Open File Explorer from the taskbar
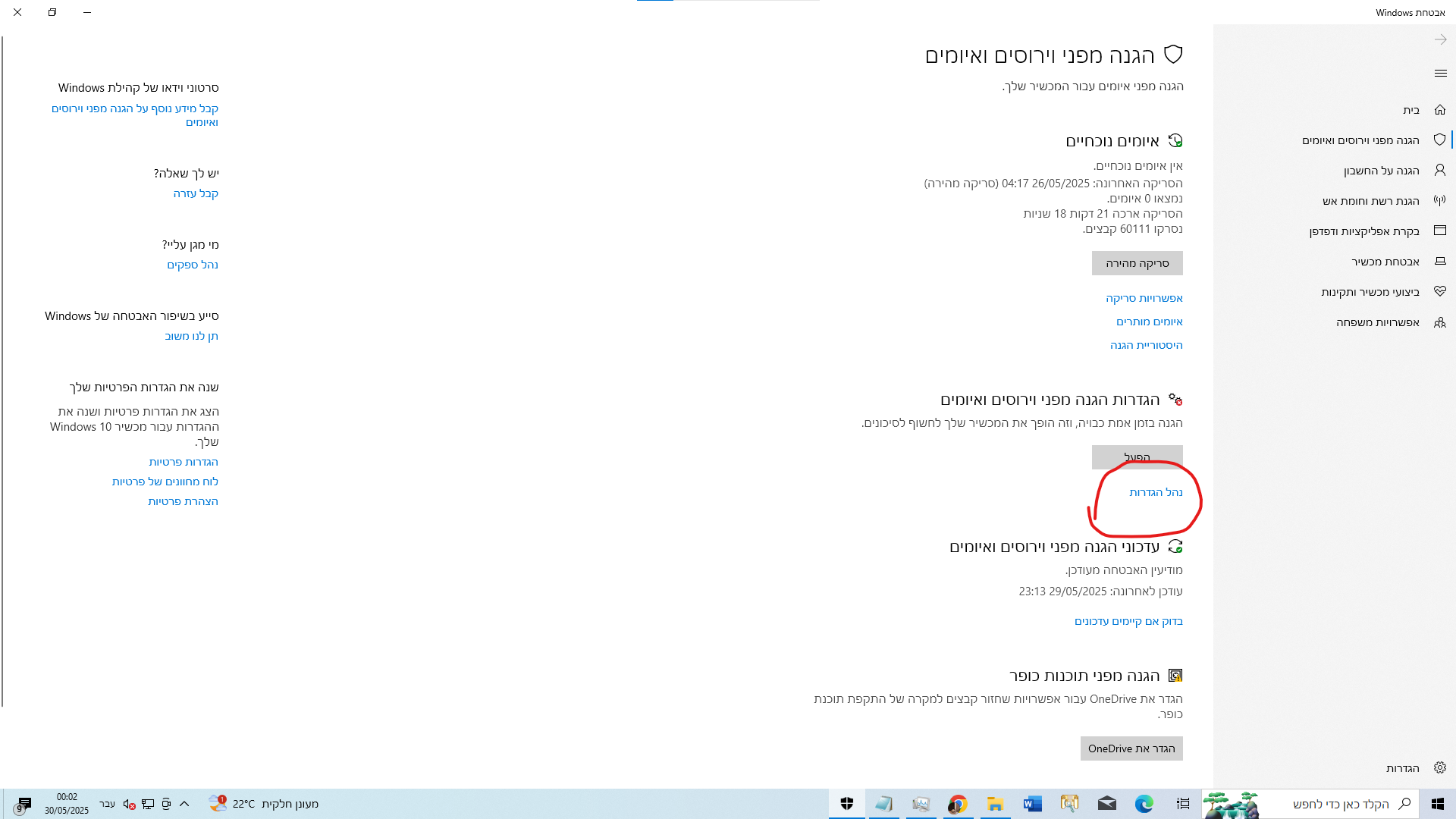 tap(995, 804)
